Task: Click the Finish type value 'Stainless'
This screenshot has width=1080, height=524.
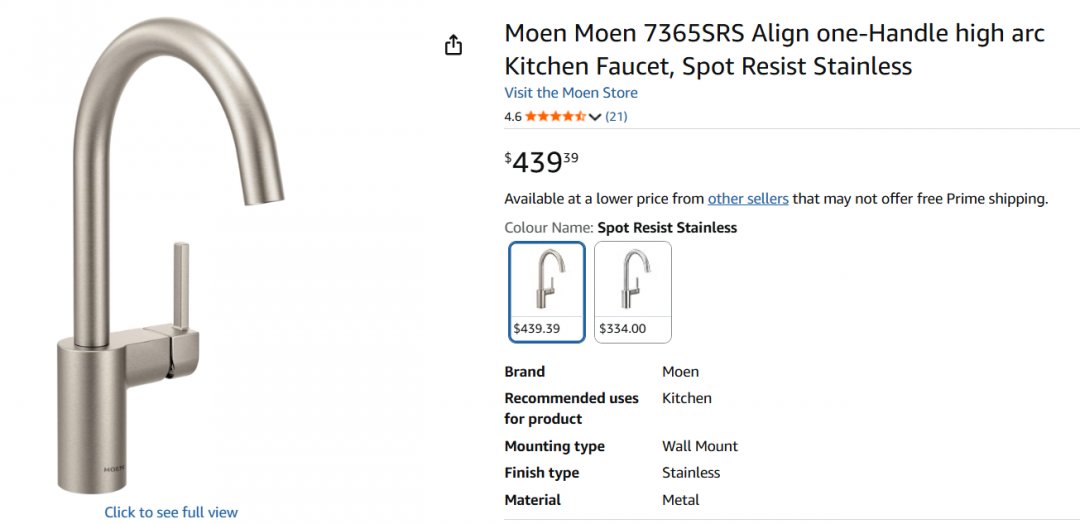Action: tap(690, 472)
